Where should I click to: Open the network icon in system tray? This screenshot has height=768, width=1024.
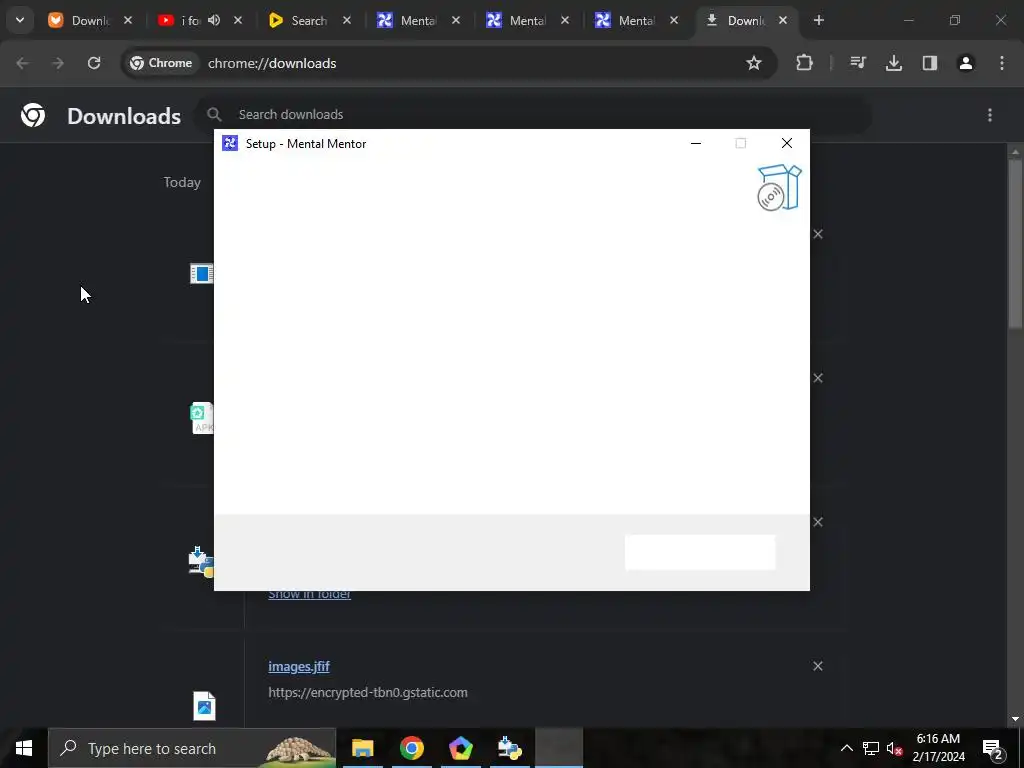click(871, 748)
